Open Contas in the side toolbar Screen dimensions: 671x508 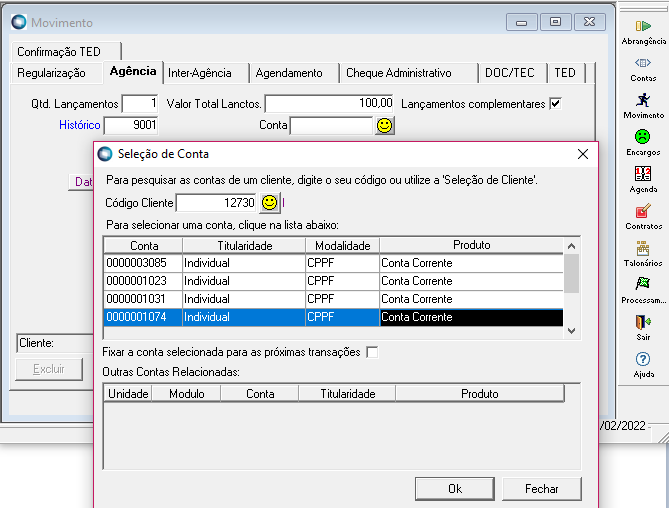pyautogui.click(x=643, y=69)
